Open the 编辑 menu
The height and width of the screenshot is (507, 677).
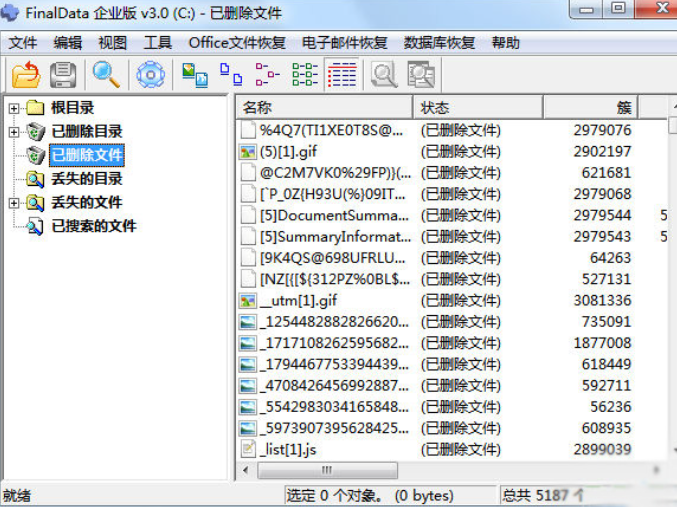pyautogui.click(x=68, y=43)
